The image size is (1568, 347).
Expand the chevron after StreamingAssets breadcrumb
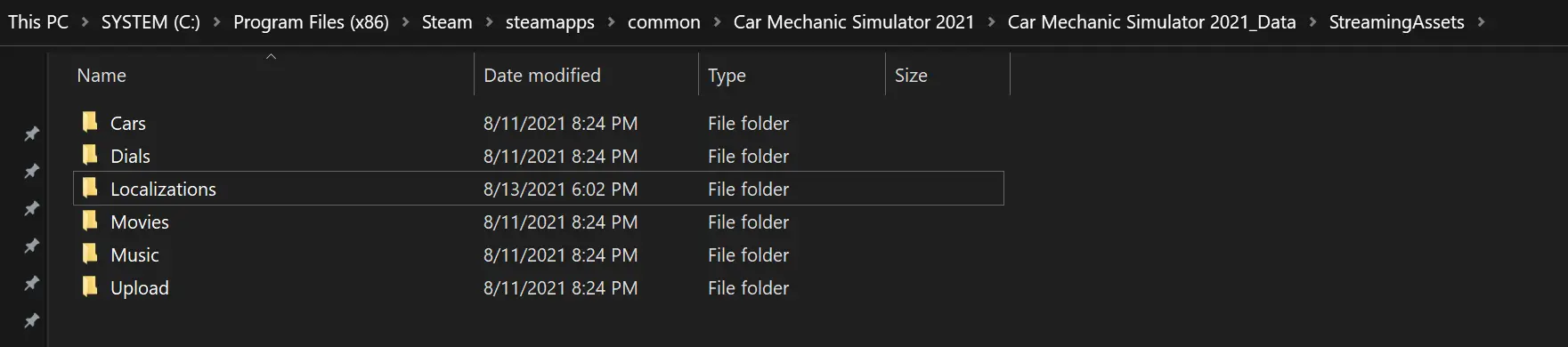[x=1481, y=22]
